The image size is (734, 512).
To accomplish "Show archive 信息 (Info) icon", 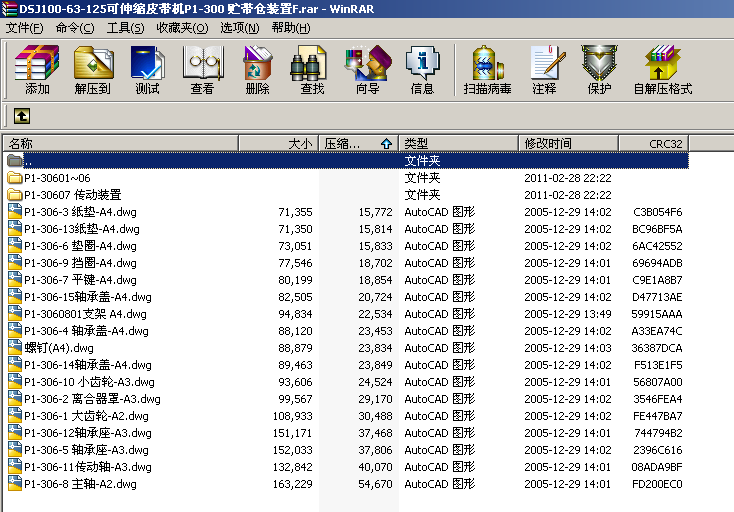I will coord(422,69).
